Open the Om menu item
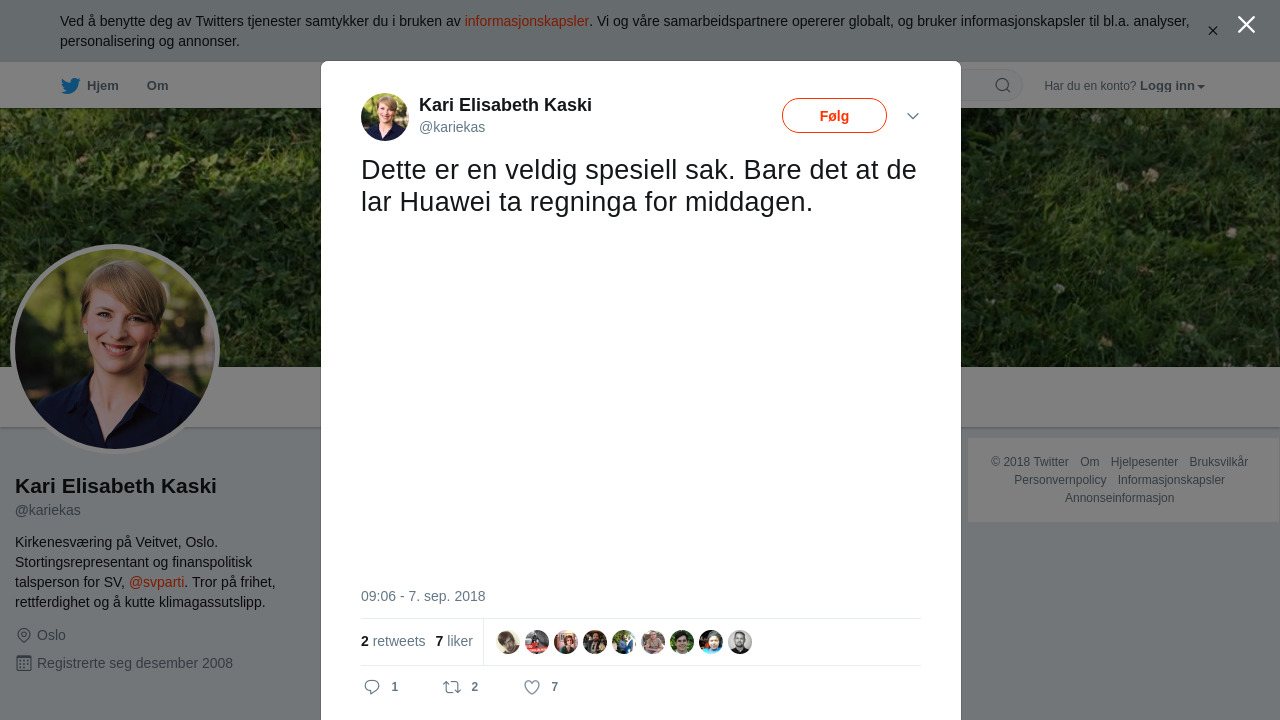 click(x=157, y=86)
